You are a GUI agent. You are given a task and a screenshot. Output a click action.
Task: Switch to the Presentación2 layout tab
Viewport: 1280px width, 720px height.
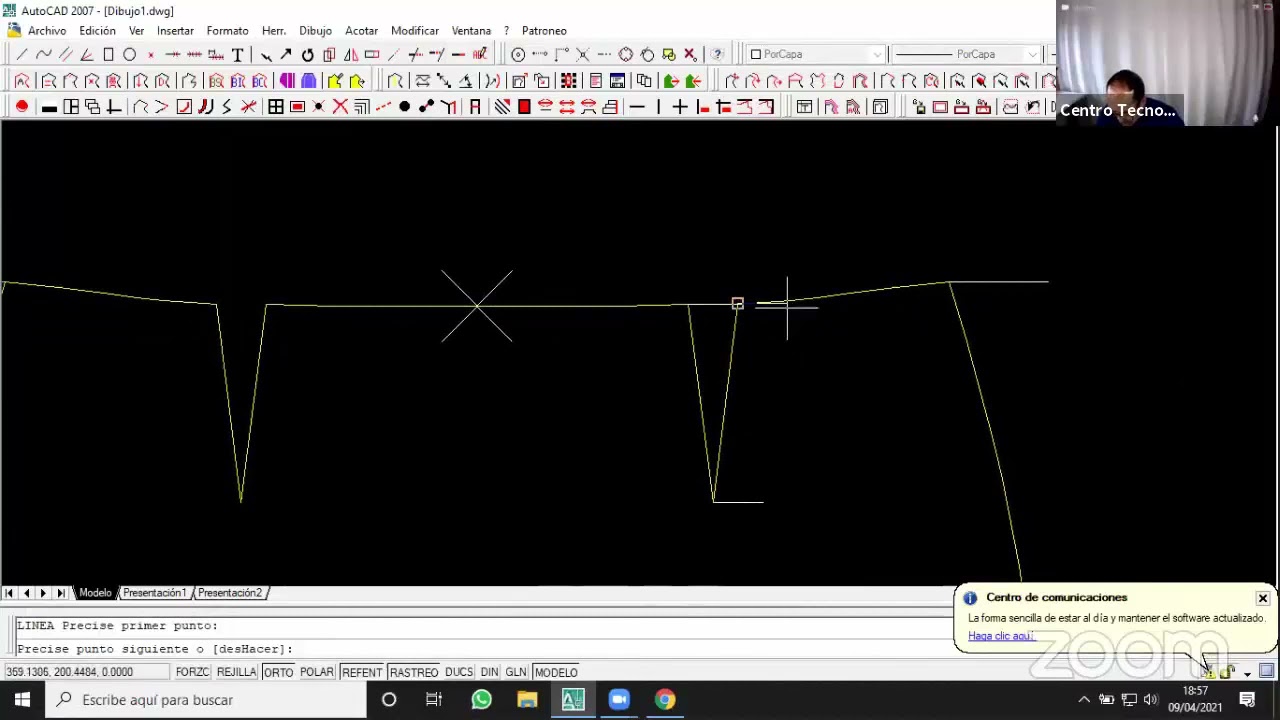click(x=229, y=593)
